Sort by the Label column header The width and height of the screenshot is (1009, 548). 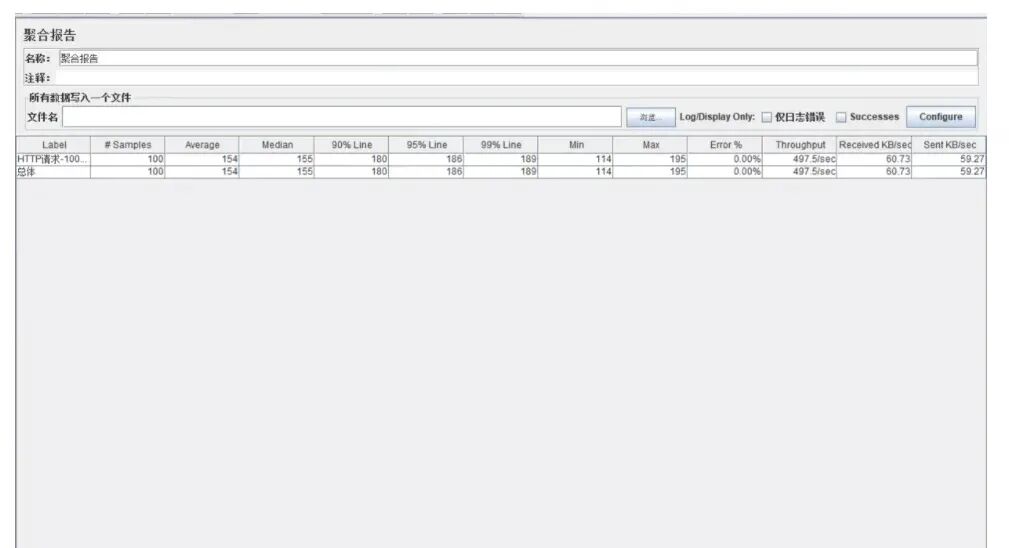pos(53,145)
